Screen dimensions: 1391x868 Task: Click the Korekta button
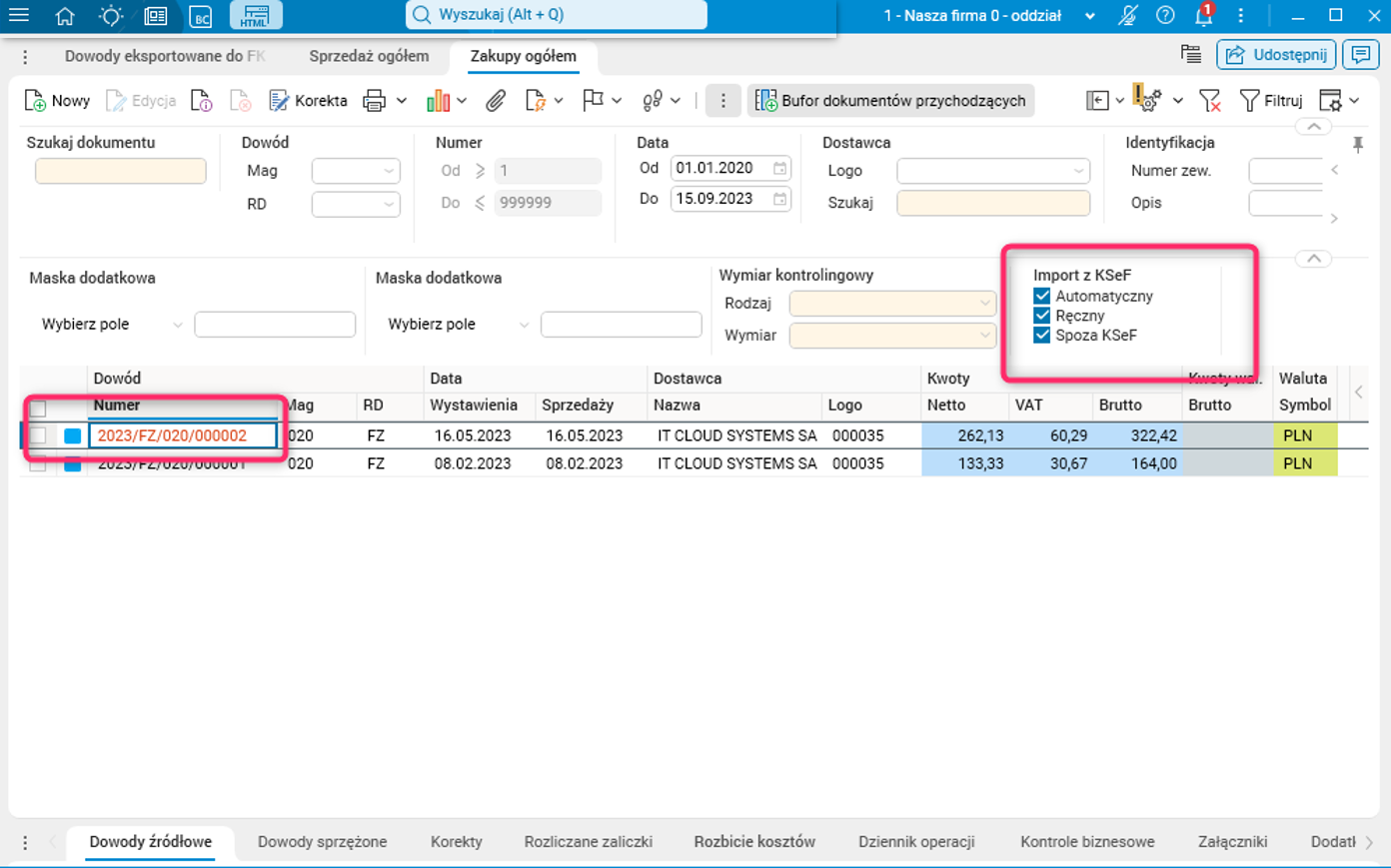(x=309, y=101)
